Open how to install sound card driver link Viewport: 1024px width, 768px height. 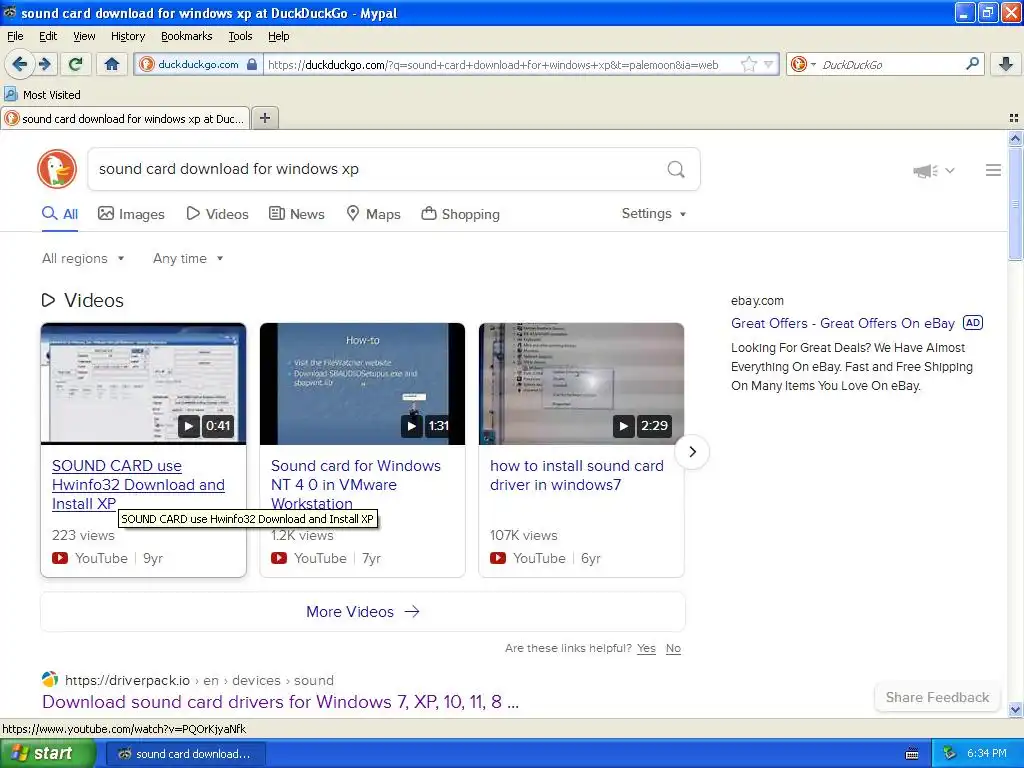pyautogui.click(x=577, y=475)
